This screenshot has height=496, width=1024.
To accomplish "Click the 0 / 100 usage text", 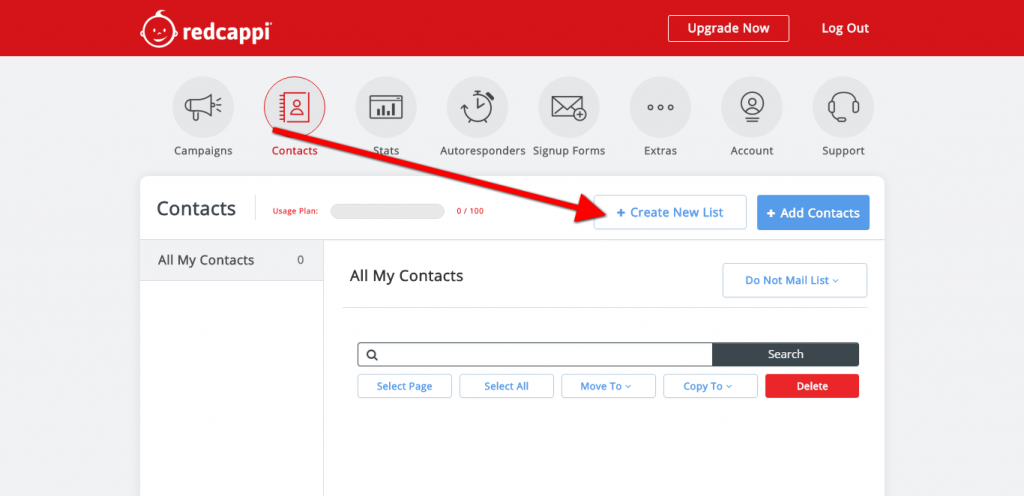I will point(470,211).
